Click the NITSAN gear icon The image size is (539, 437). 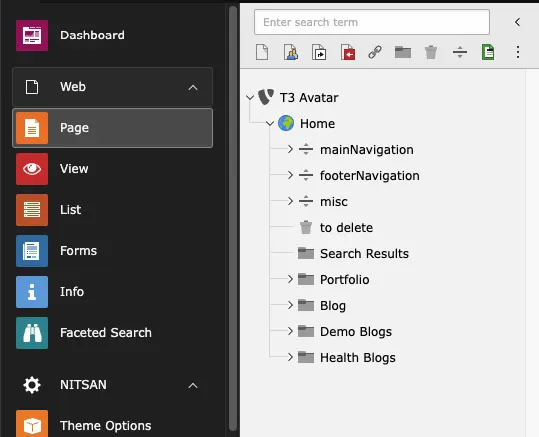[32, 385]
